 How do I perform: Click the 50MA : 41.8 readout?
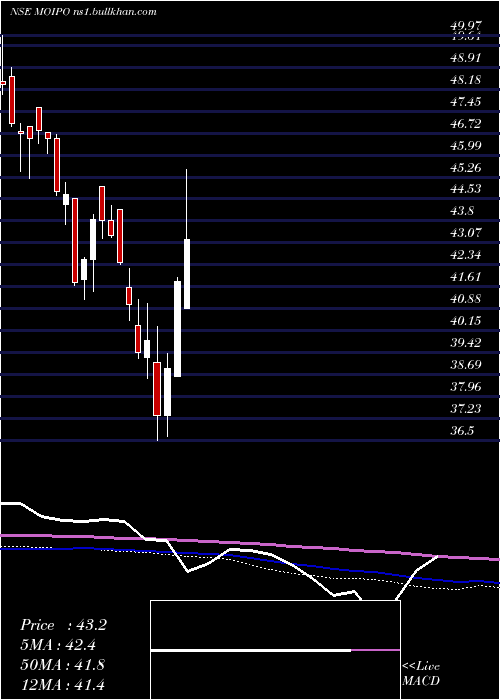[63, 665]
